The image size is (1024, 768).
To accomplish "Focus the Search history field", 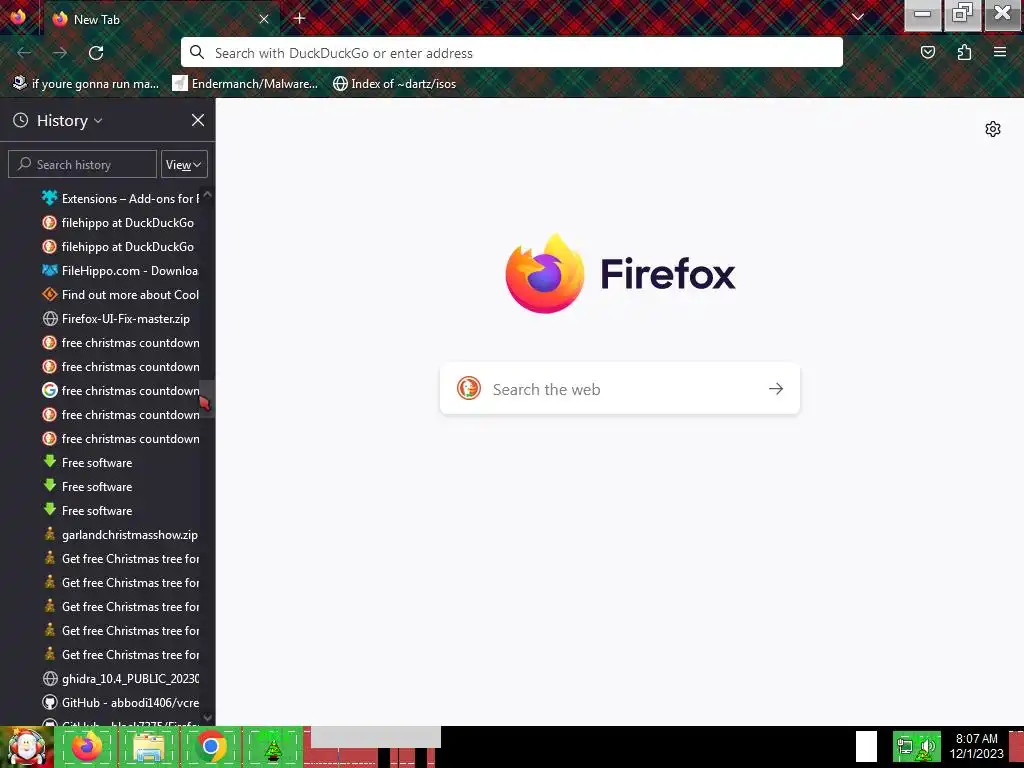I will click(x=82, y=165).
